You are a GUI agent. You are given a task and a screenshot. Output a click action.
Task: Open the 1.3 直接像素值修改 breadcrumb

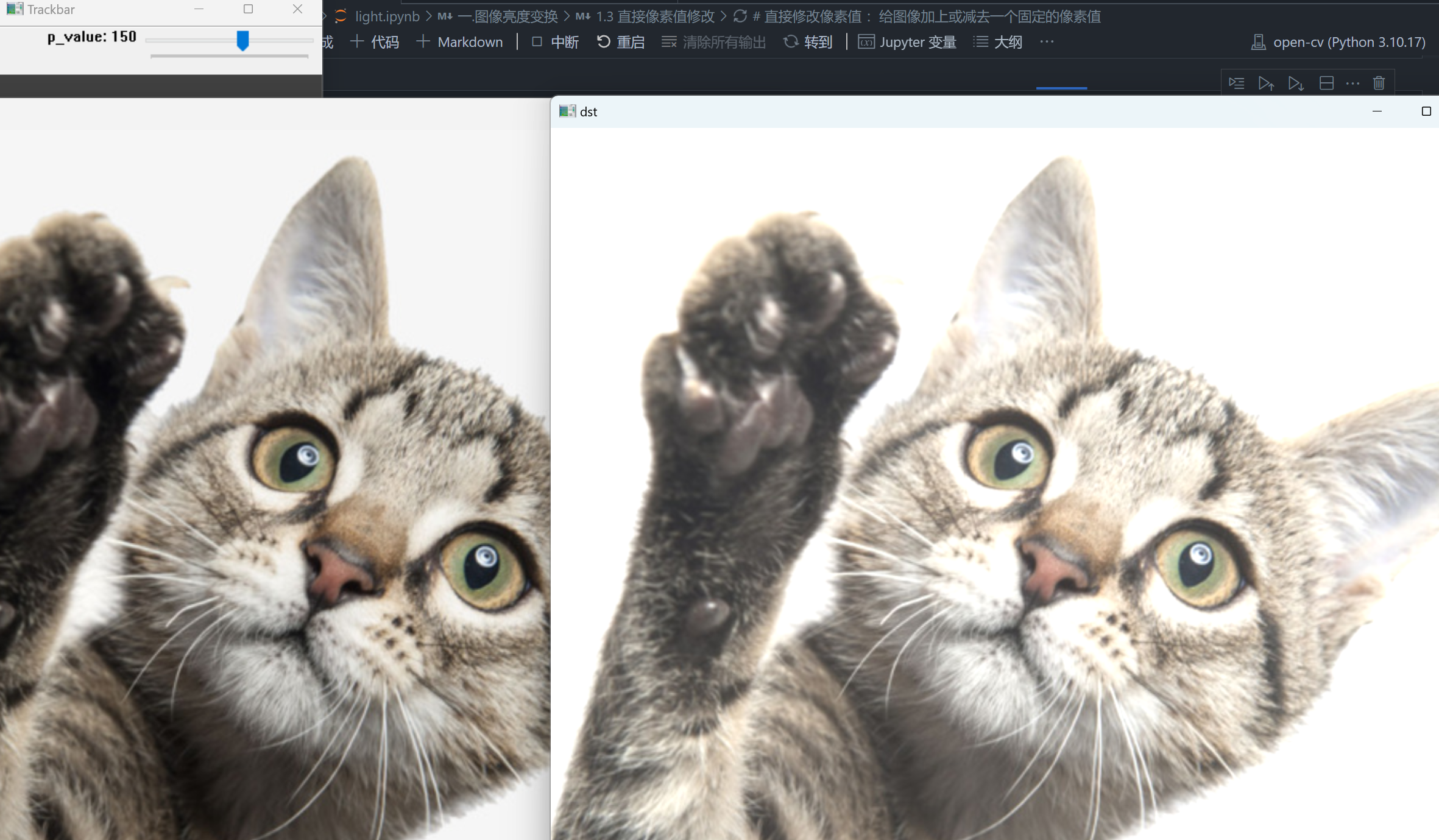tap(655, 16)
